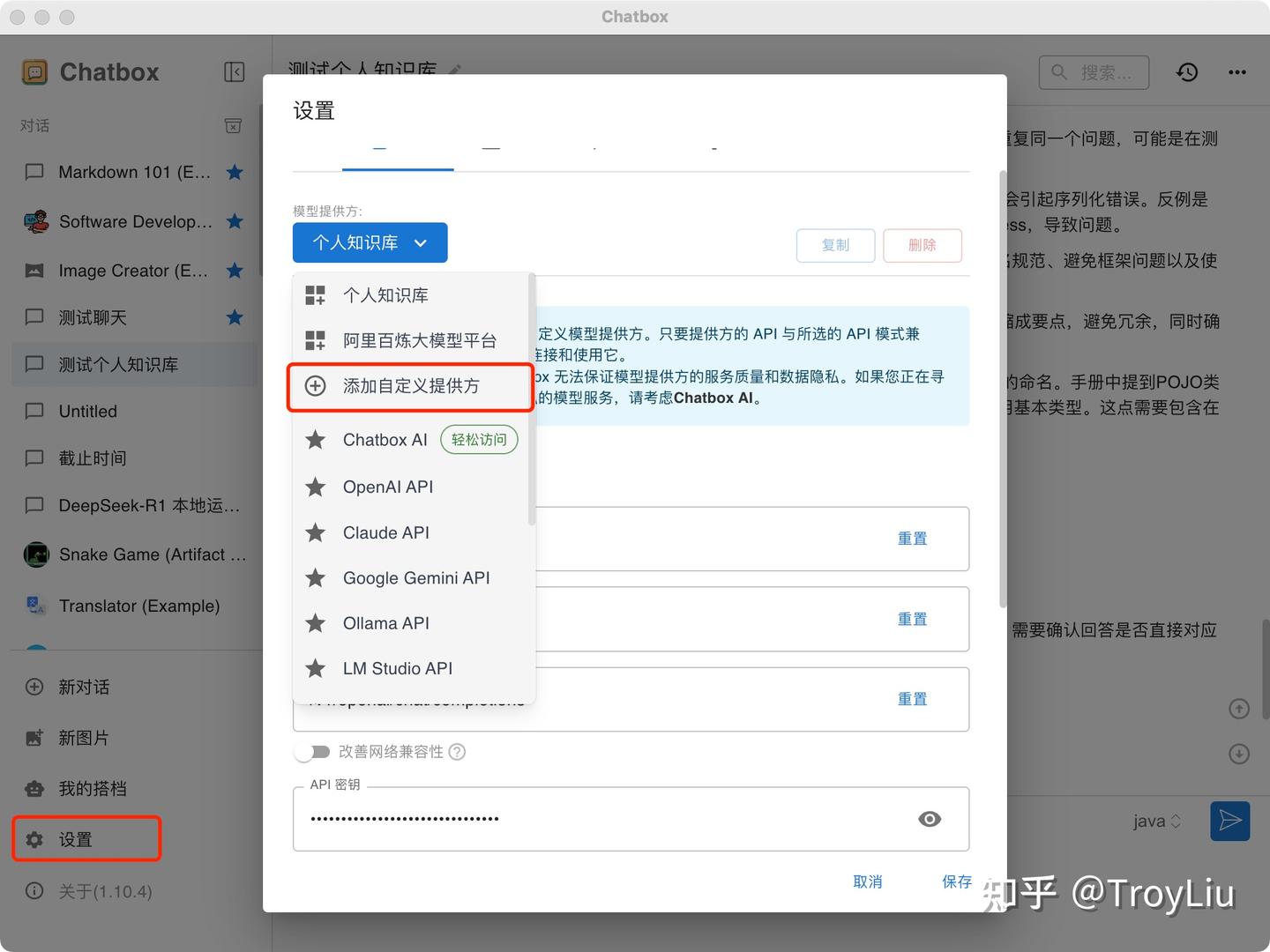
Task: Send message using the paper plane icon
Action: coord(1229,821)
